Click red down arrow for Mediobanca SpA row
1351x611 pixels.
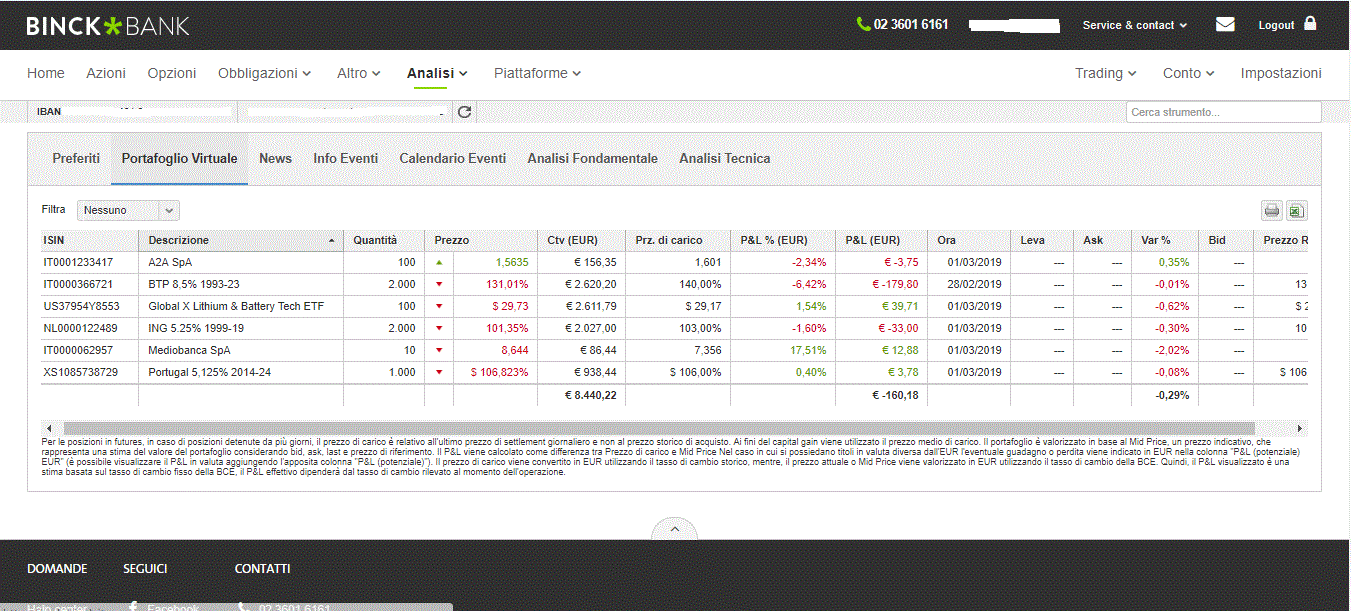(x=438, y=350)
